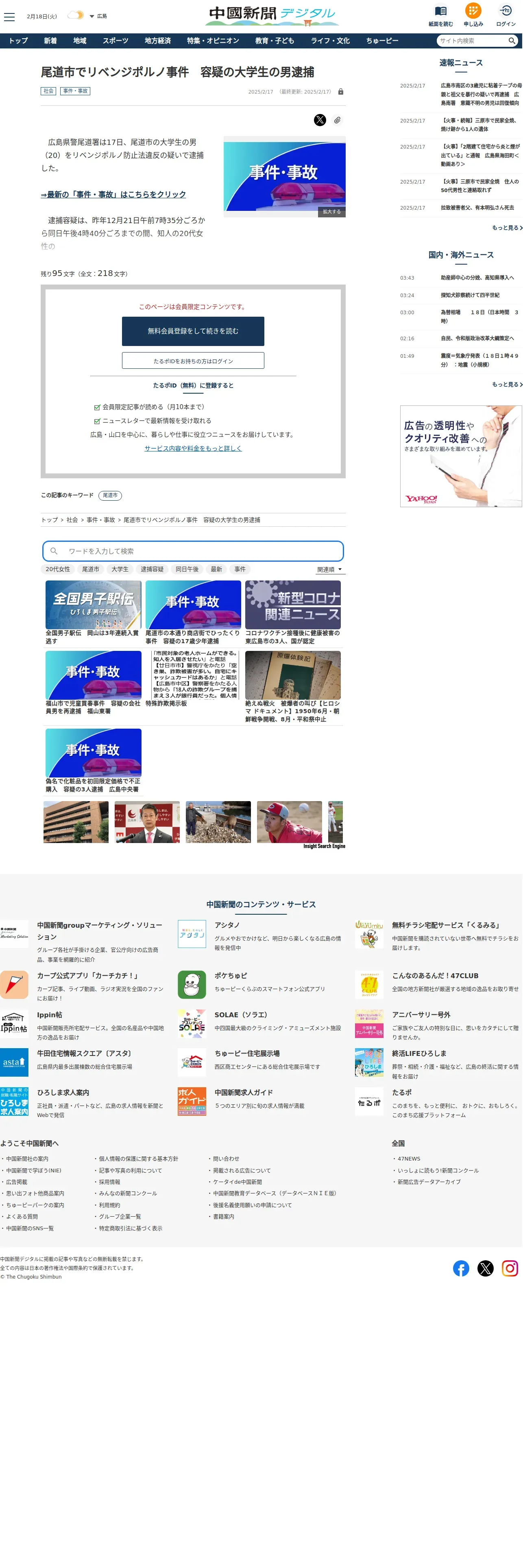This screenshot has height=1568, width=523.
Task: Click the weather icon next to date
Action: pyautogui.click(x=75, y=16)
